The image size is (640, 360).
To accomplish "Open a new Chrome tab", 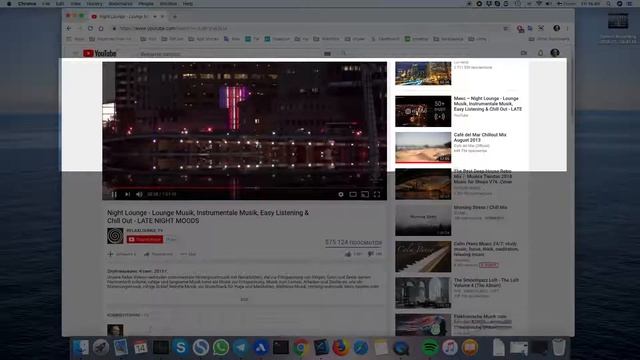I will (x=175, y=17).
